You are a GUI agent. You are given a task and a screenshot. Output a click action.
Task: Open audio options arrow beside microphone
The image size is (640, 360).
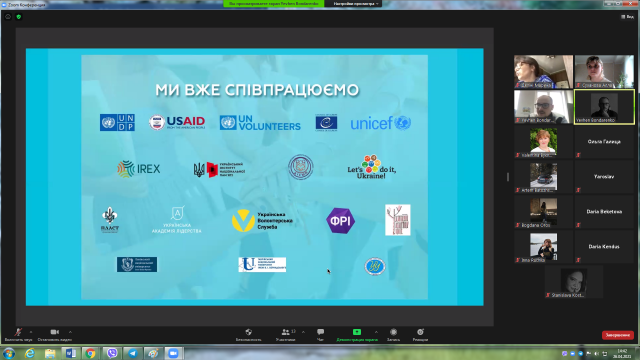coord(31,332)
